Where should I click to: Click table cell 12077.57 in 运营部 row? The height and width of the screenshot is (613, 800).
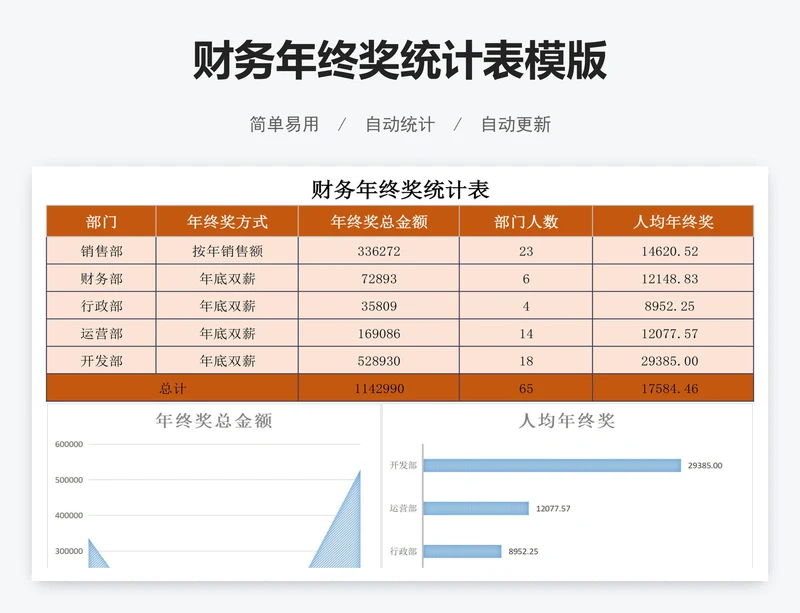tap(673, 333)
